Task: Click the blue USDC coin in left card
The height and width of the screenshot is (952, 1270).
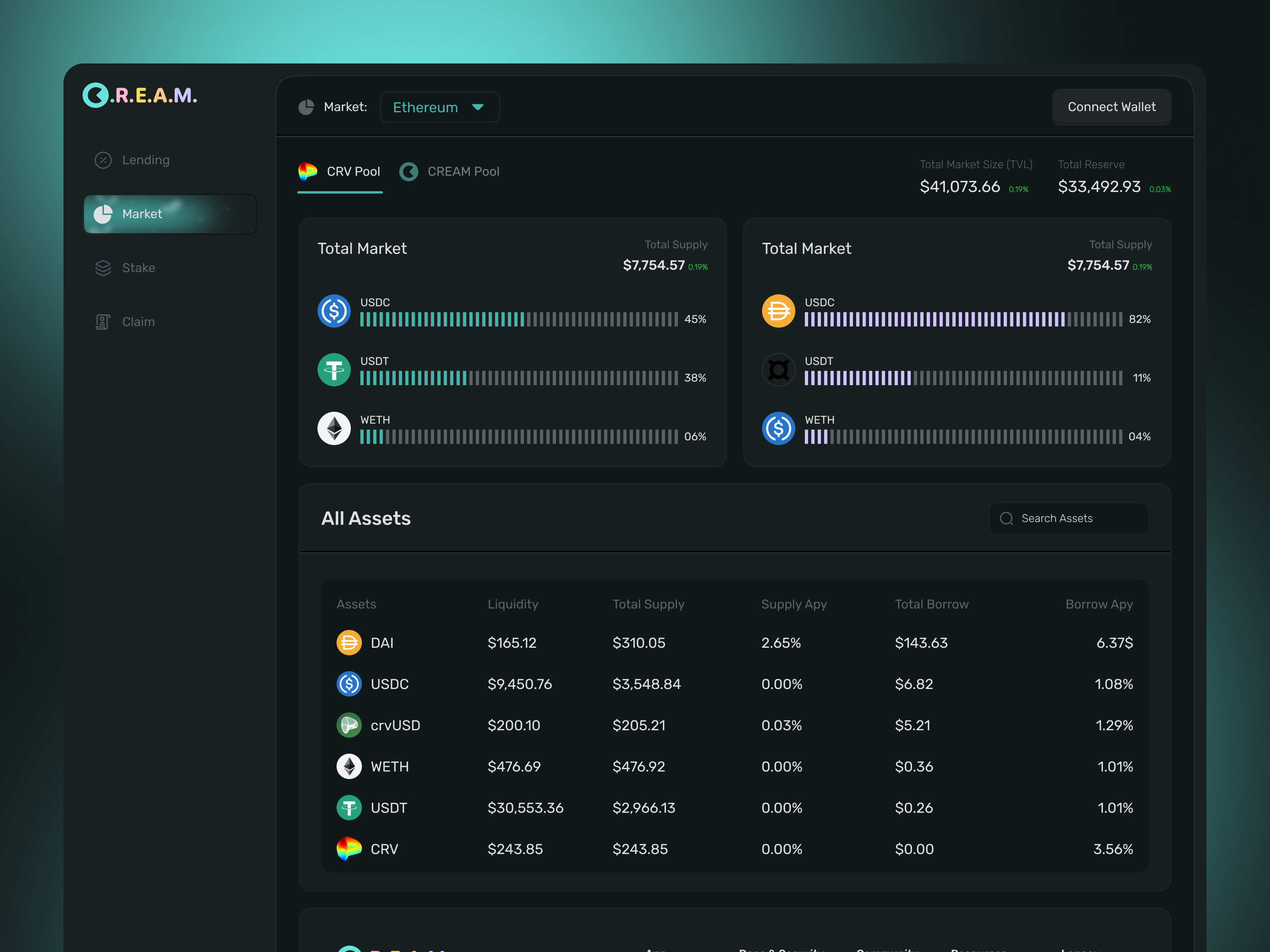Action: [334, 311]
